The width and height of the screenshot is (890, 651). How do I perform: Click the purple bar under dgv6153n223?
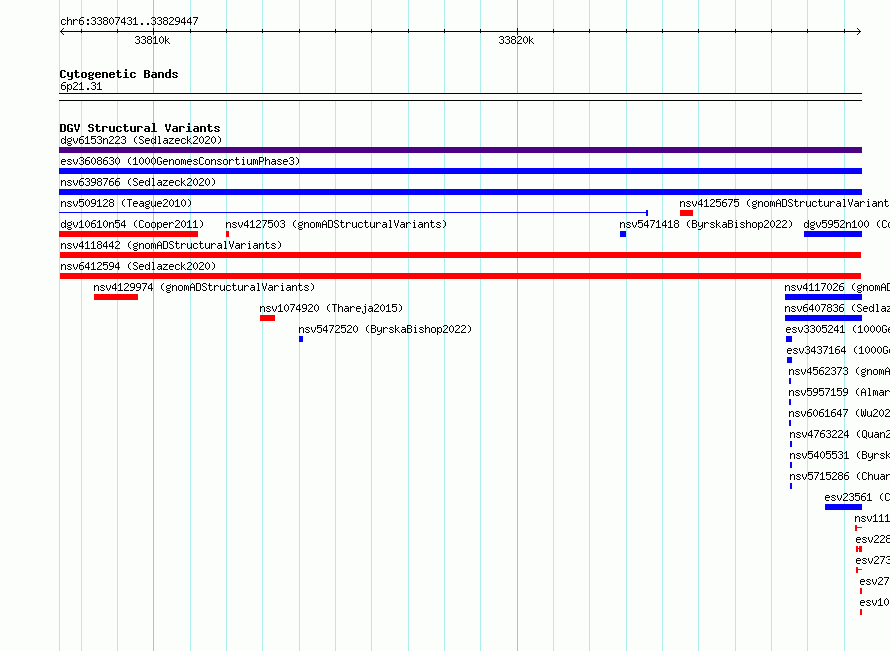460,150
